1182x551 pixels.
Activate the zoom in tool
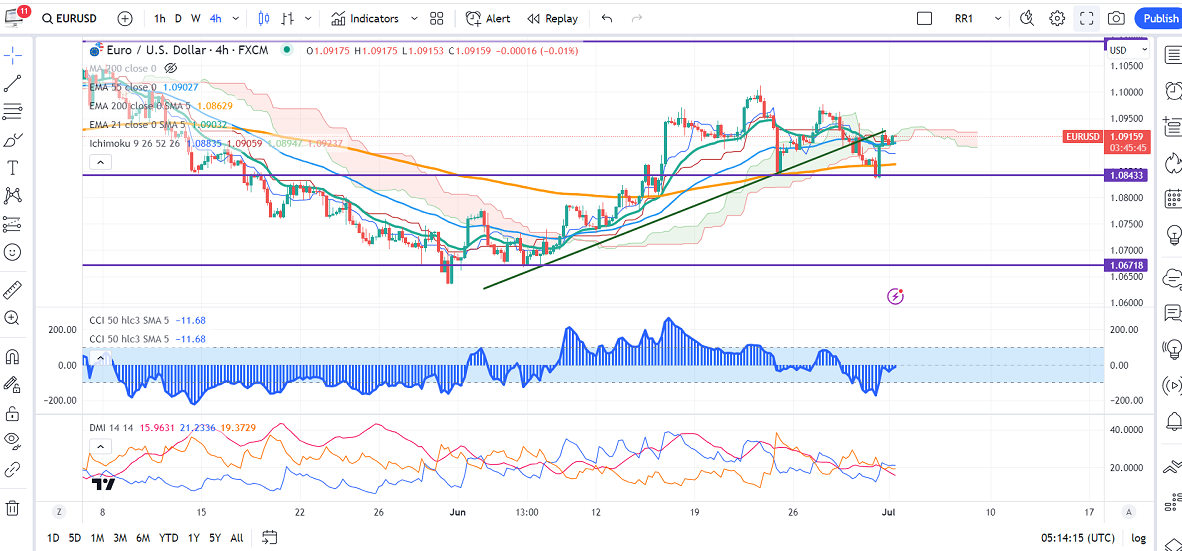point(13,318)
